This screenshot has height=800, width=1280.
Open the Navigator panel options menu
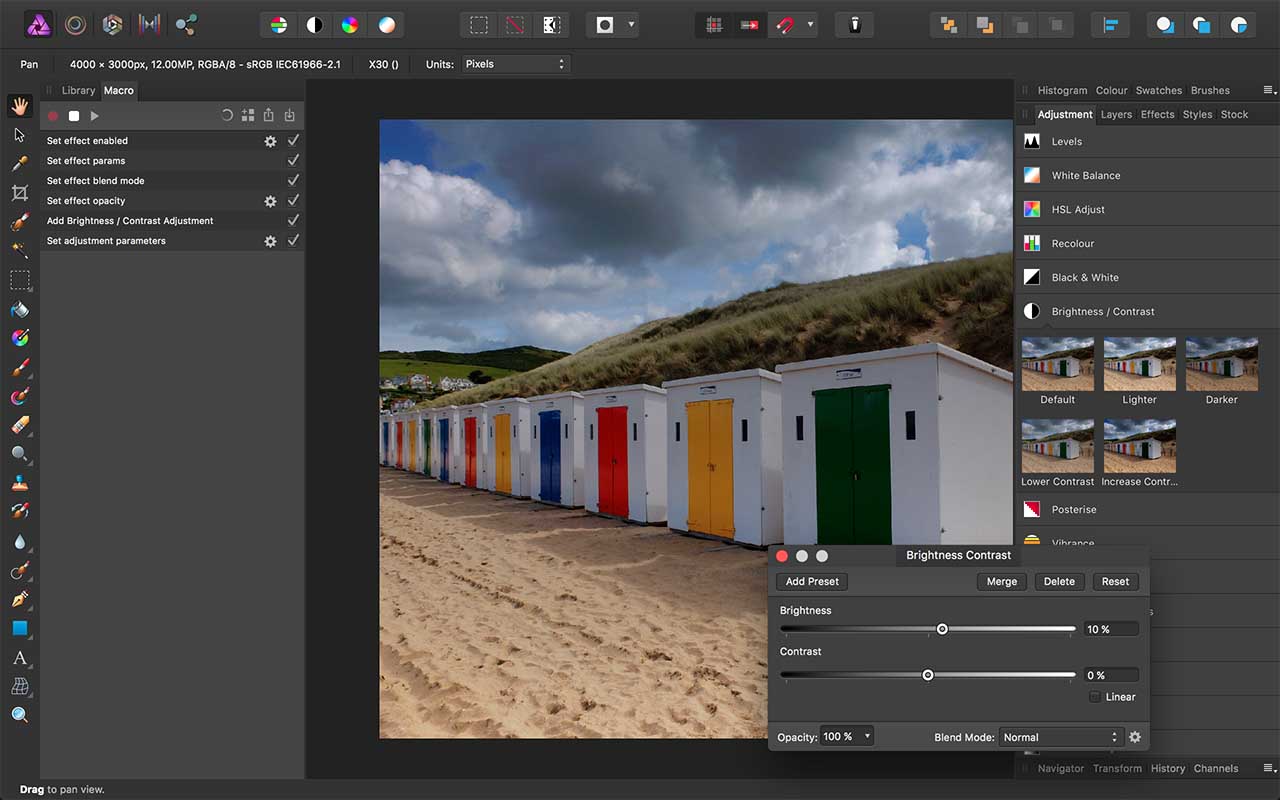(x=1269, y=768)
